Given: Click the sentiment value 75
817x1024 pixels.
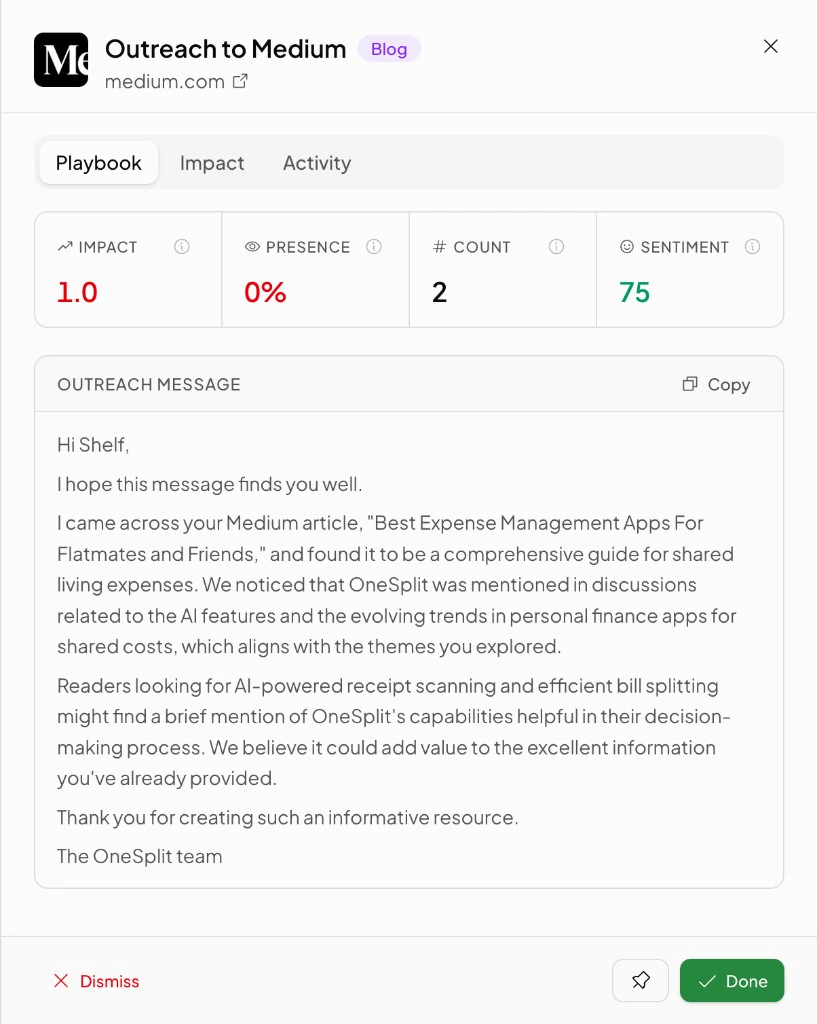Looking at the screenshot, I should coord(635,292).
